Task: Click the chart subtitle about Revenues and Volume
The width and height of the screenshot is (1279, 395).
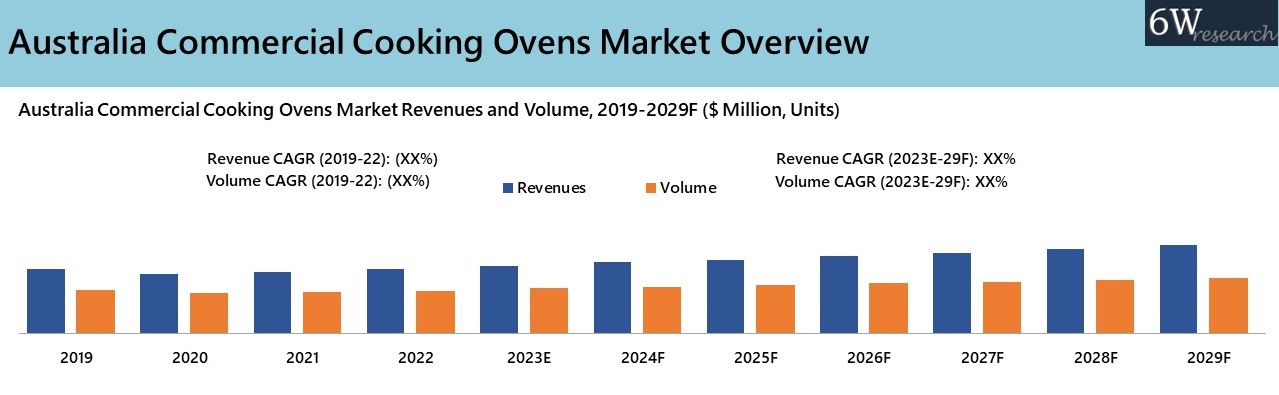Action: (x=429, y=111)
